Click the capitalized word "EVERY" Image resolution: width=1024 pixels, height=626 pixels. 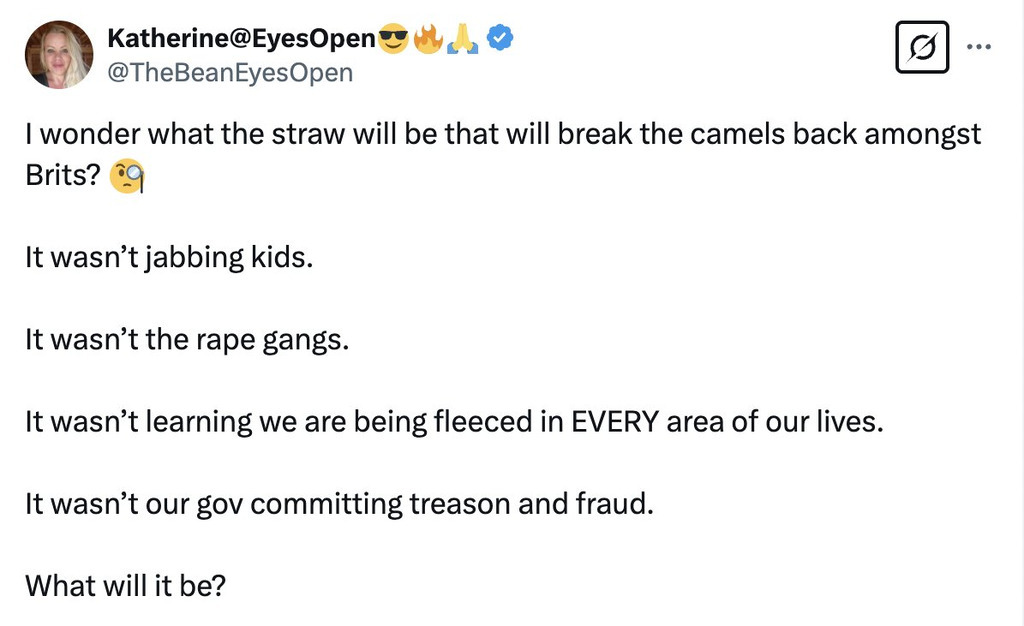615,421
